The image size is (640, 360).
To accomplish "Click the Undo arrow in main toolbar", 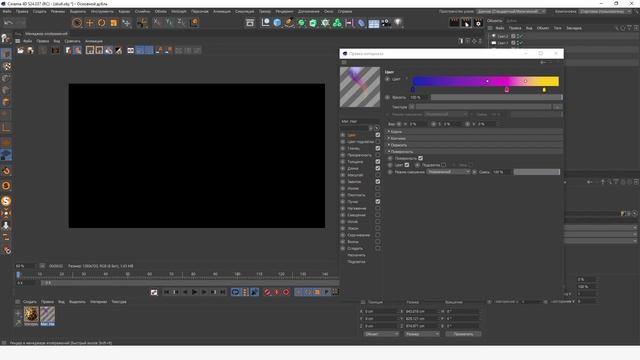I will 8,23.
